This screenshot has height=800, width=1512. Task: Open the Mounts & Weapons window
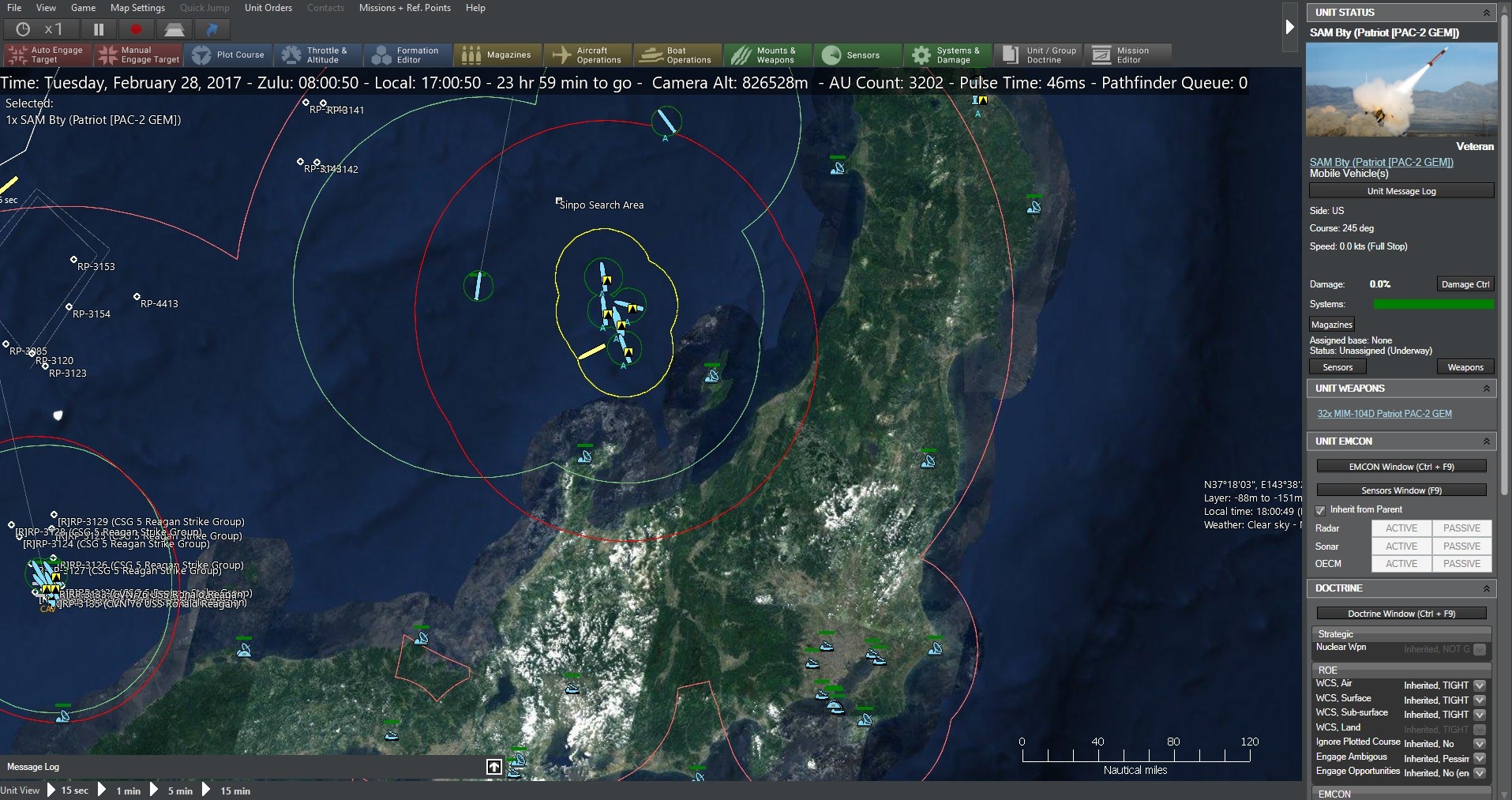[767, 54]
